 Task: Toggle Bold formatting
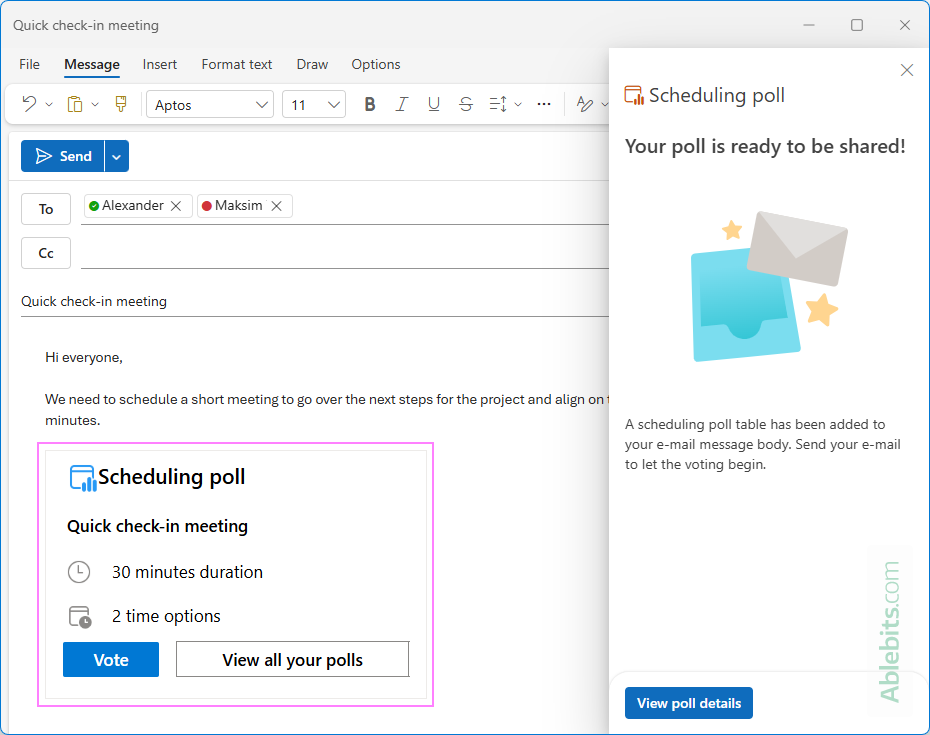pyautogui.click(x=369, y=103)
